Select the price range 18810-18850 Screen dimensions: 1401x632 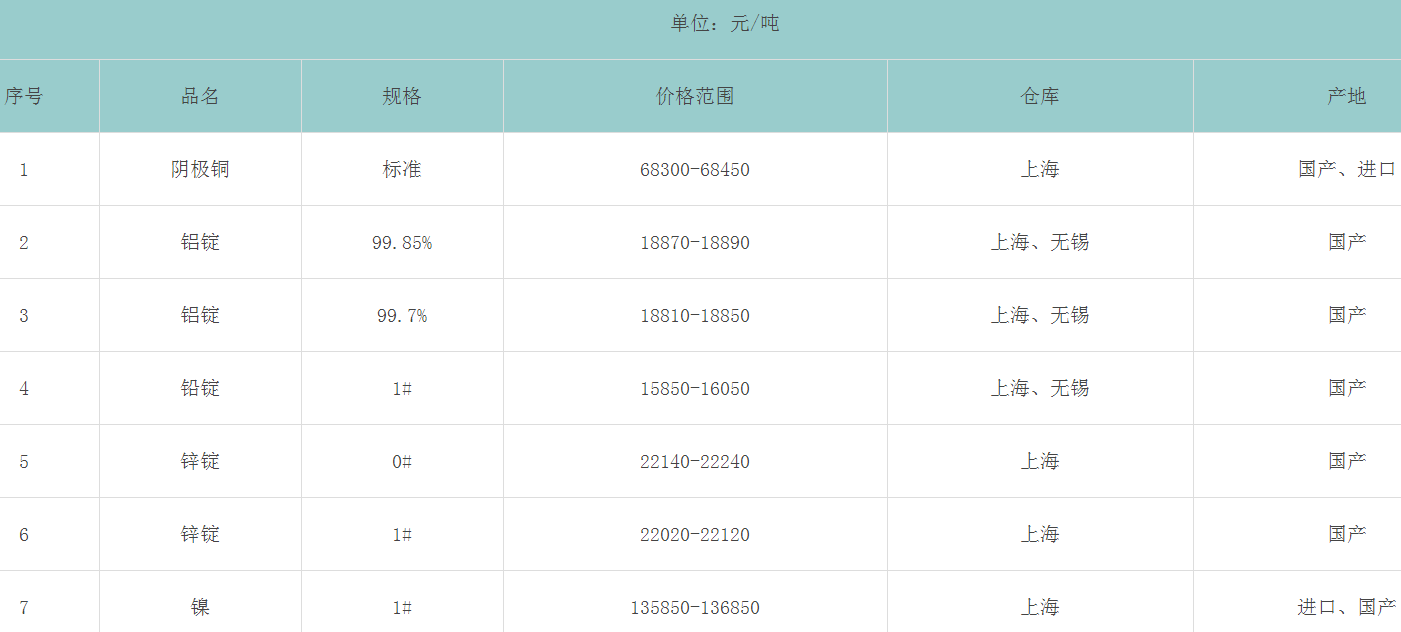click(695, 316)
